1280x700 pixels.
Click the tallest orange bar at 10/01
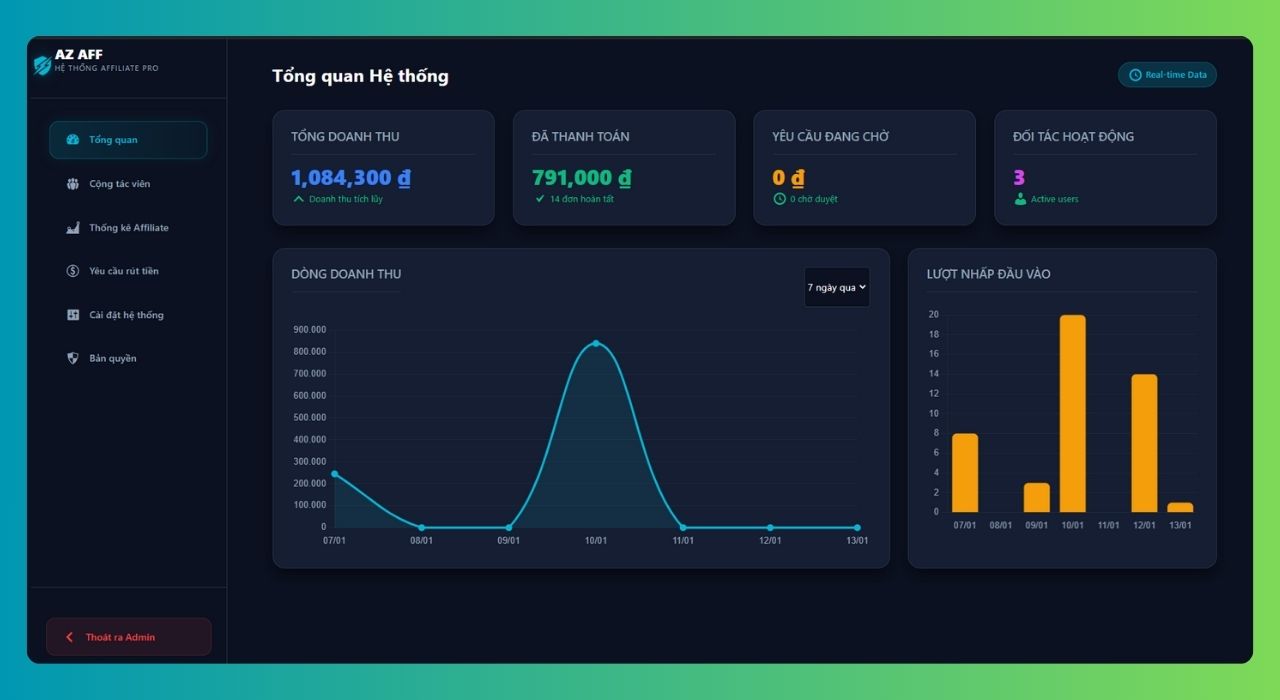(x=1072, y=420)
